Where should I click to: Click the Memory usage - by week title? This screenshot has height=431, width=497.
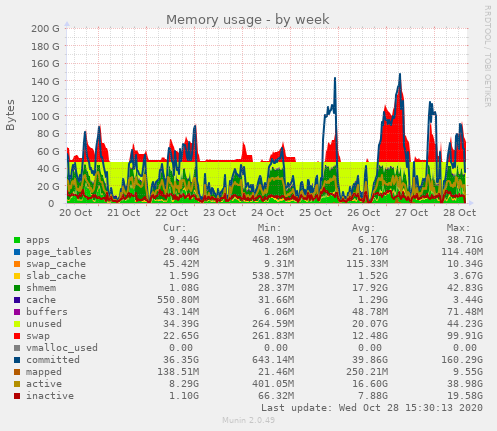tap(248, 20)
